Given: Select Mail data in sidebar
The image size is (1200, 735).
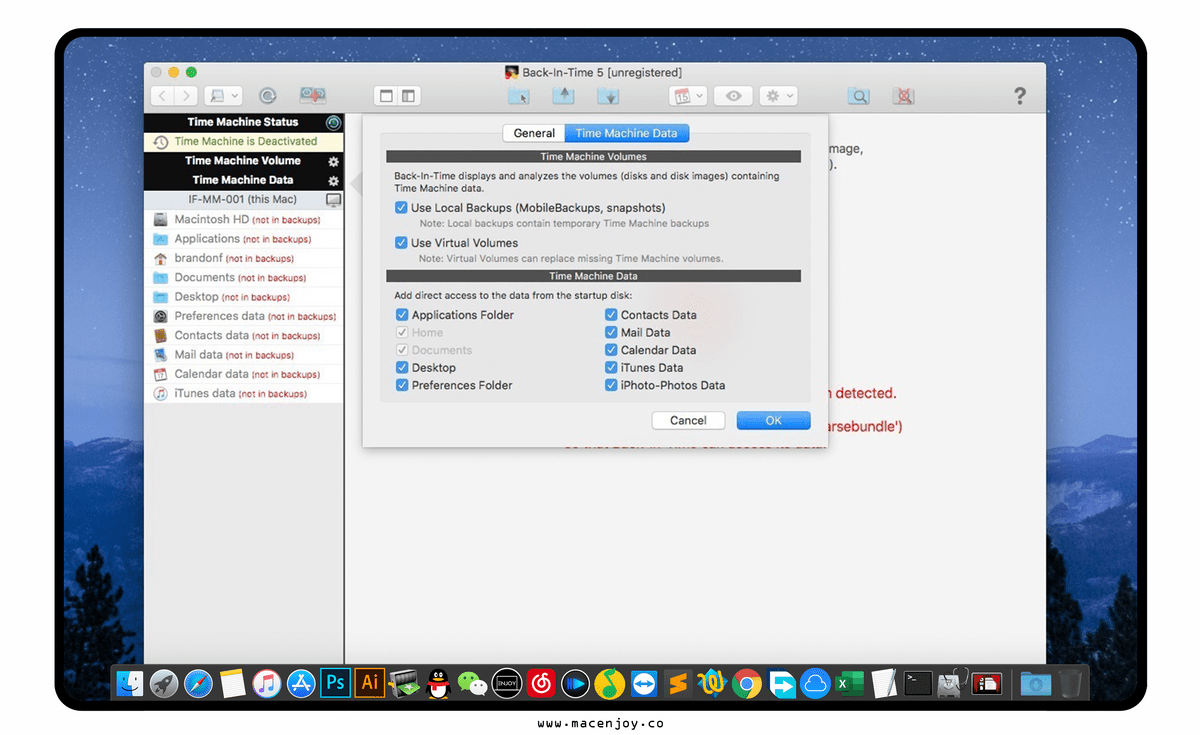Looking at the screenshot, I should [x=244, y=355].
